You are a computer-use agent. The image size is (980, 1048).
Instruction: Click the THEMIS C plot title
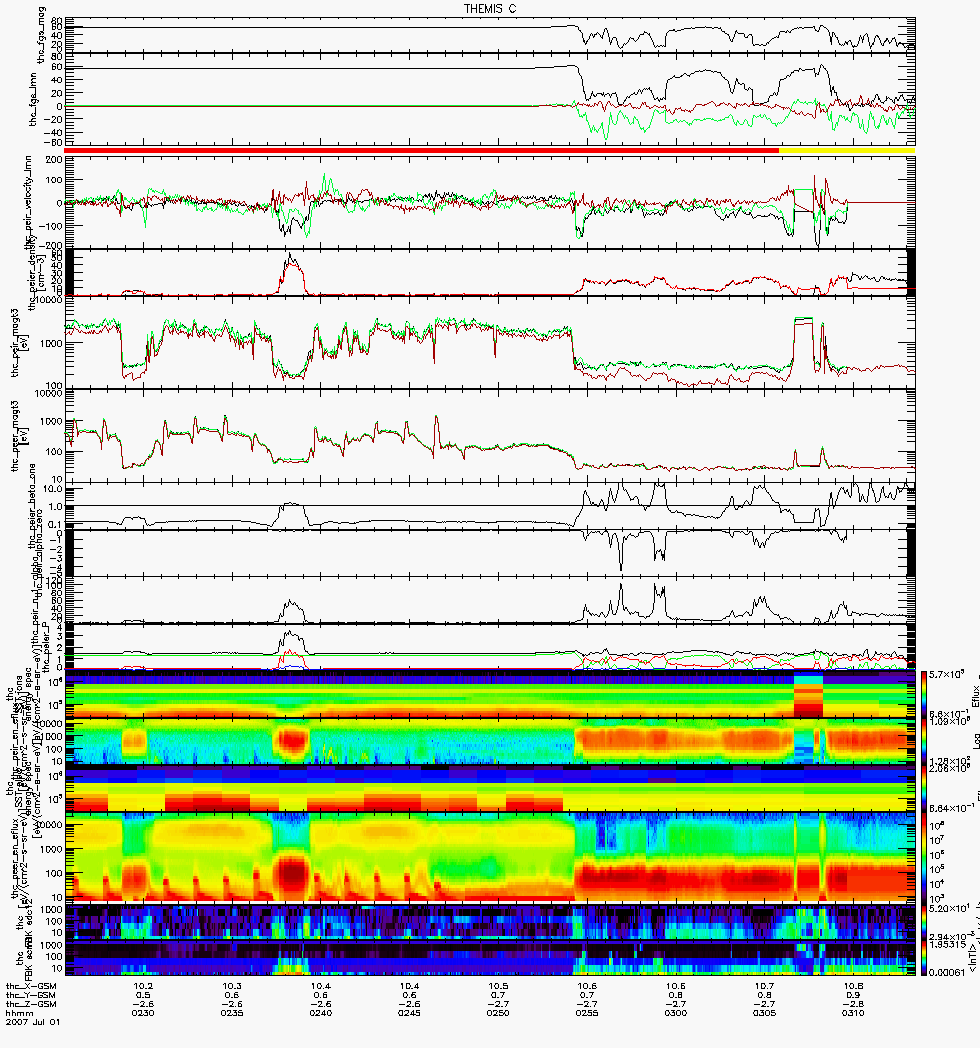(490, 9)
